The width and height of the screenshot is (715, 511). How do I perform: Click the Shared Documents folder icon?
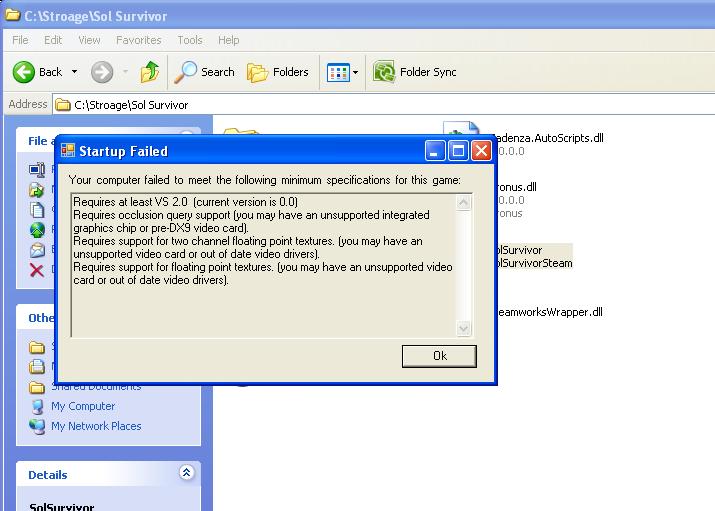(37, 387)
